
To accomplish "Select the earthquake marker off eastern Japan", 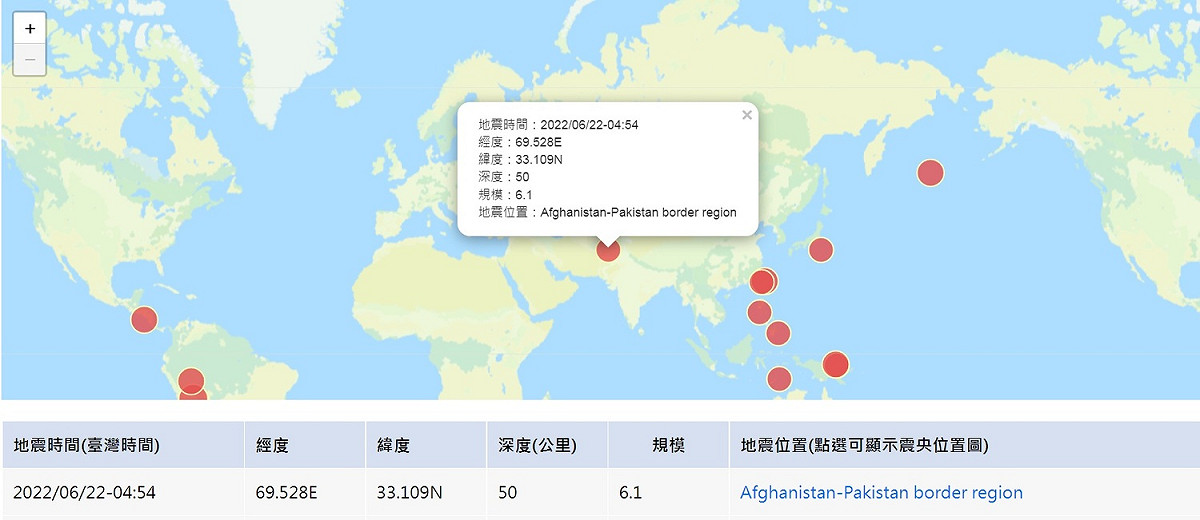I will [x=821, y=250].
